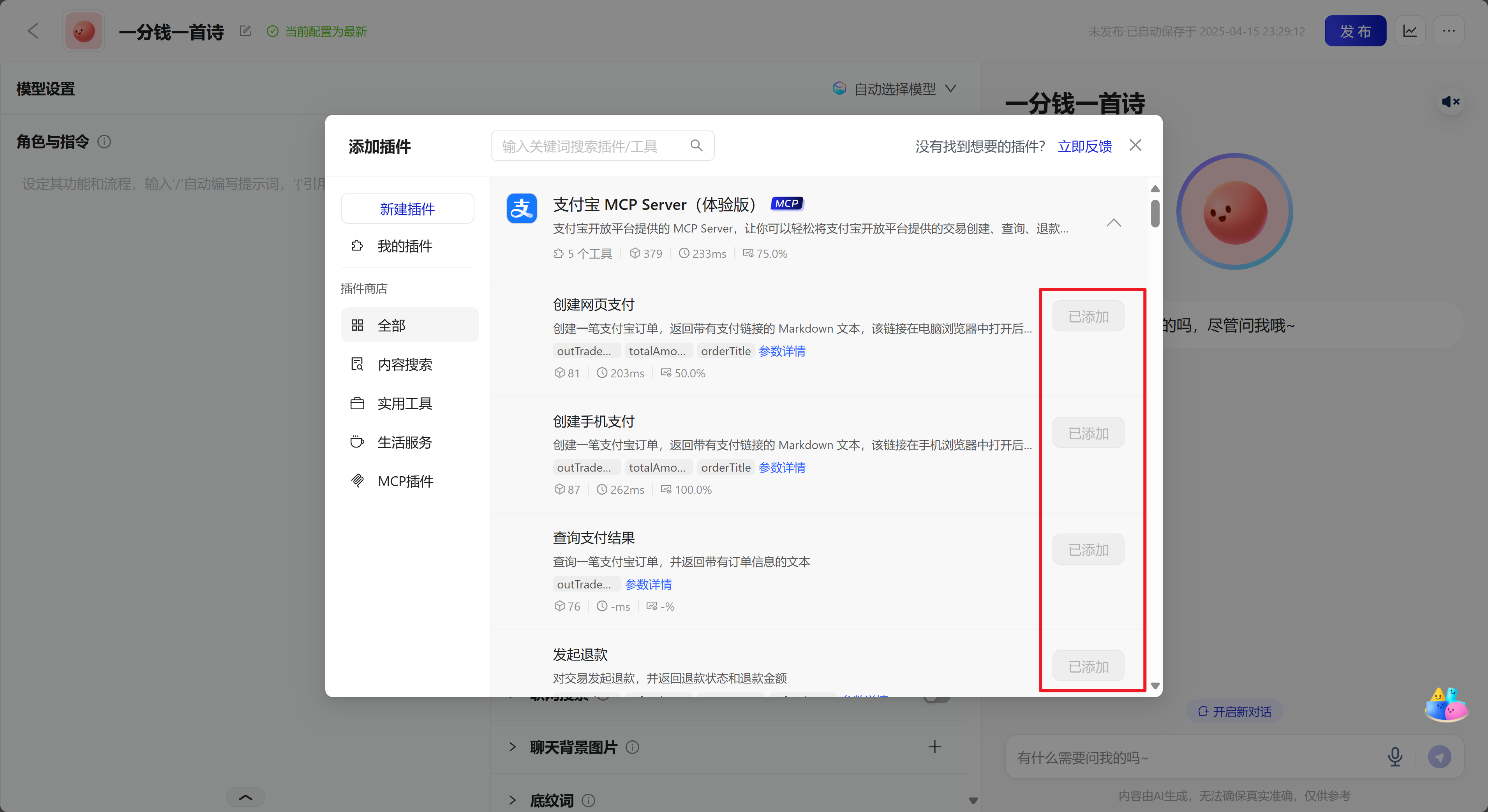Select the 内容搜索 category
Image resolution: width=1488 pixels, height=812 pixels.
[404, 365]
